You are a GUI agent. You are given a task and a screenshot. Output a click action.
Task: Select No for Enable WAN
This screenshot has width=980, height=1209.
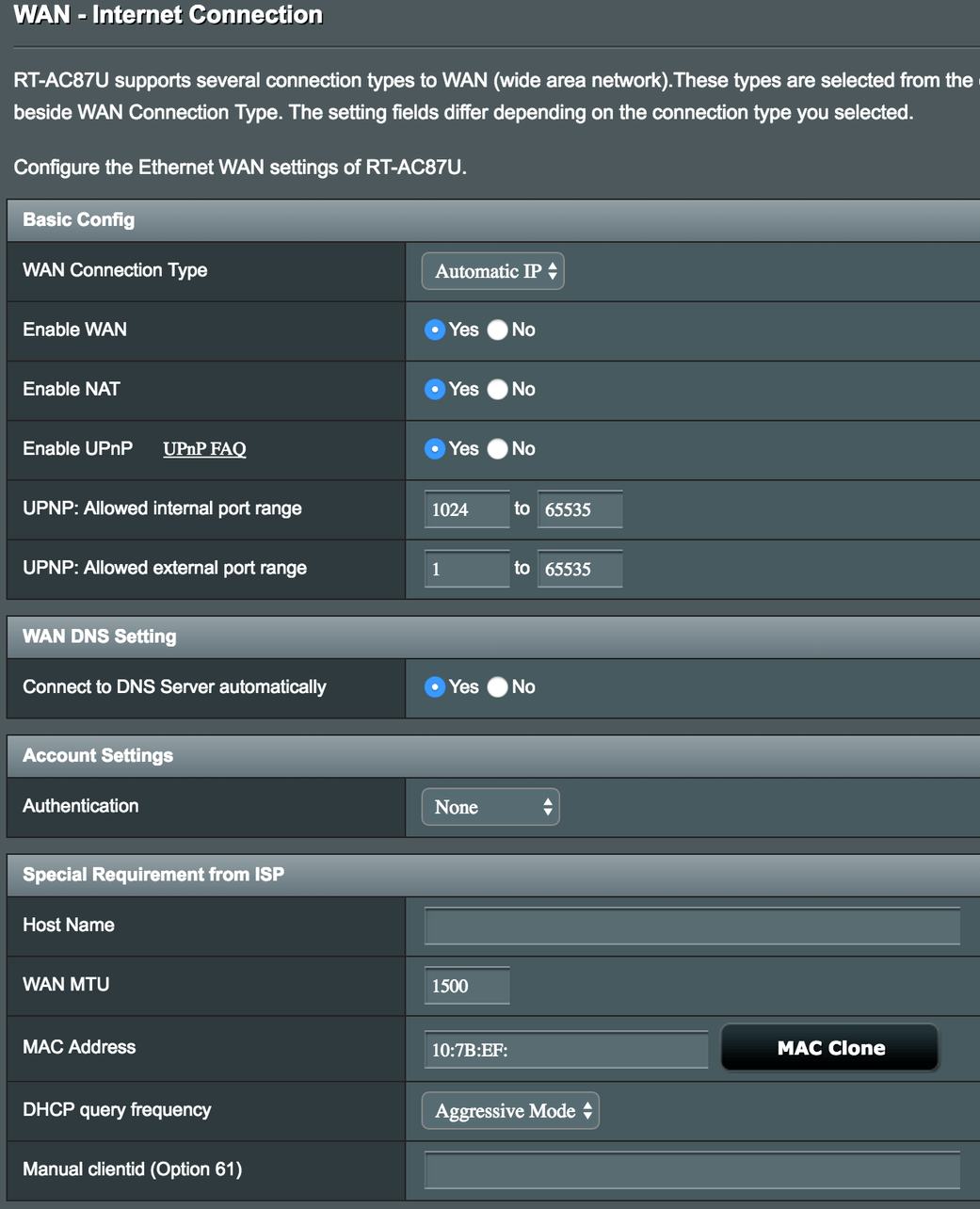pyautogui.click(x=498, y=330)
